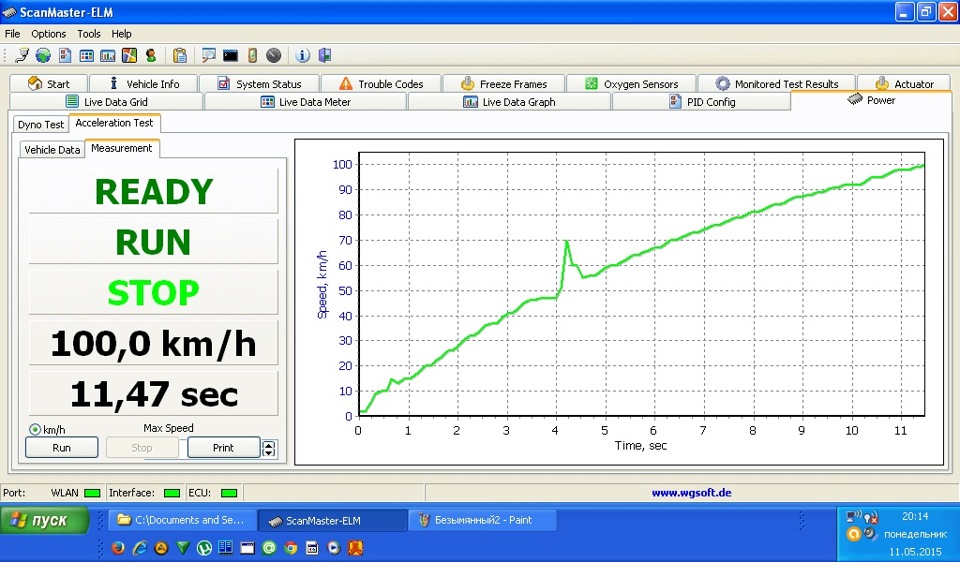Switch to the Monitored Test Results tab
This screenshot has width=960, height=562.
click(776, 83)
